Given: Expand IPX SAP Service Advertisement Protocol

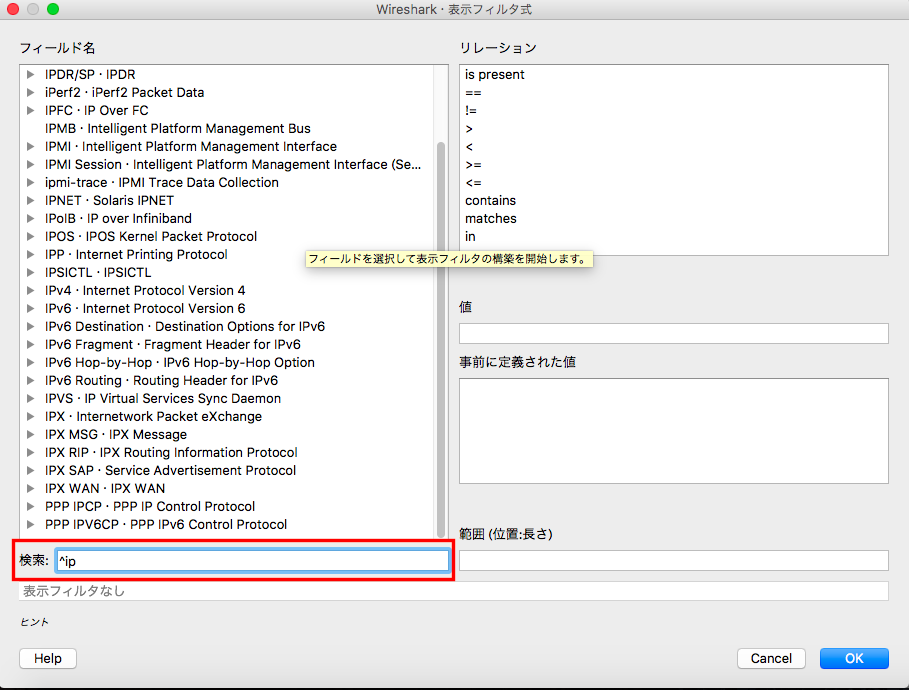Looking at the screenshot, I should [x=31, y=470].
